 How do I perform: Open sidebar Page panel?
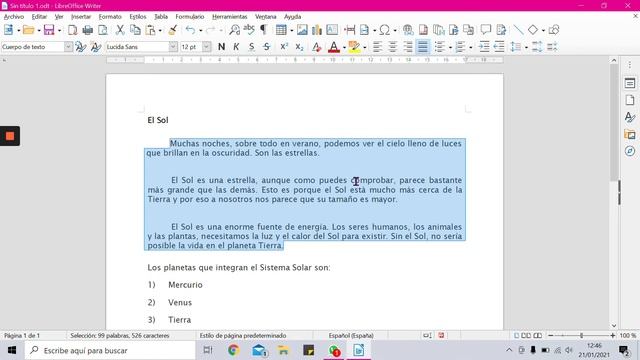pyautogui.click(x=630, y=100)
